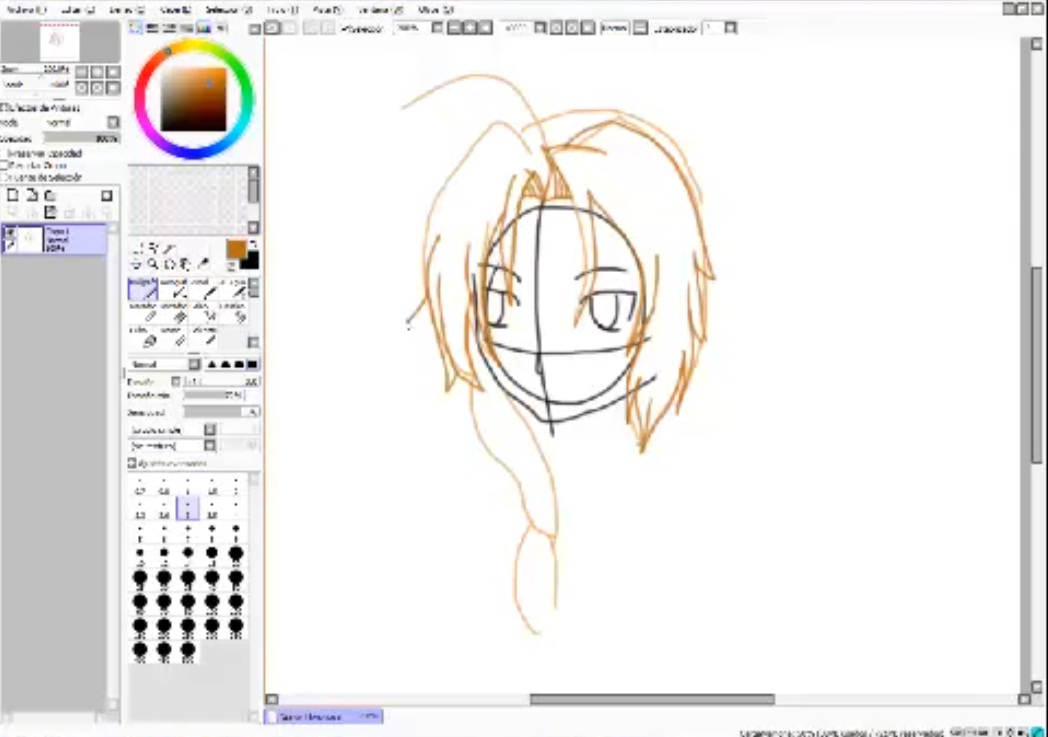Viewport: 1048px width, 737px height.
Task: Select the selection pen tool
Action: [204, 314]
